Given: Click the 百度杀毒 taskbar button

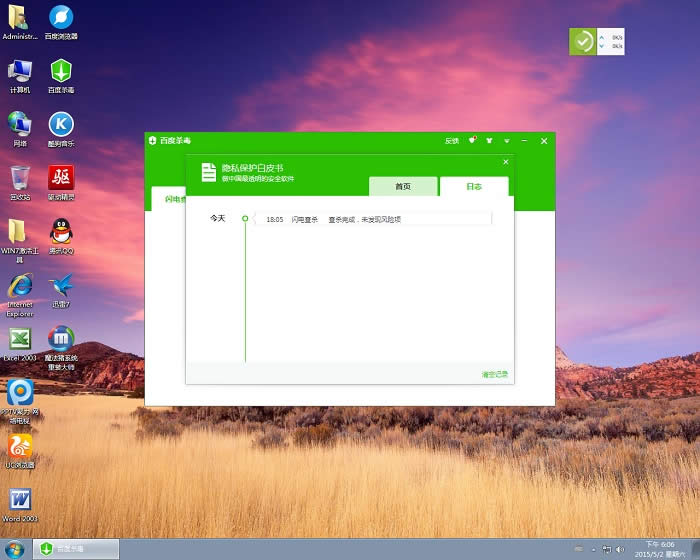Looking at the screenshot, I should (76, 549).
